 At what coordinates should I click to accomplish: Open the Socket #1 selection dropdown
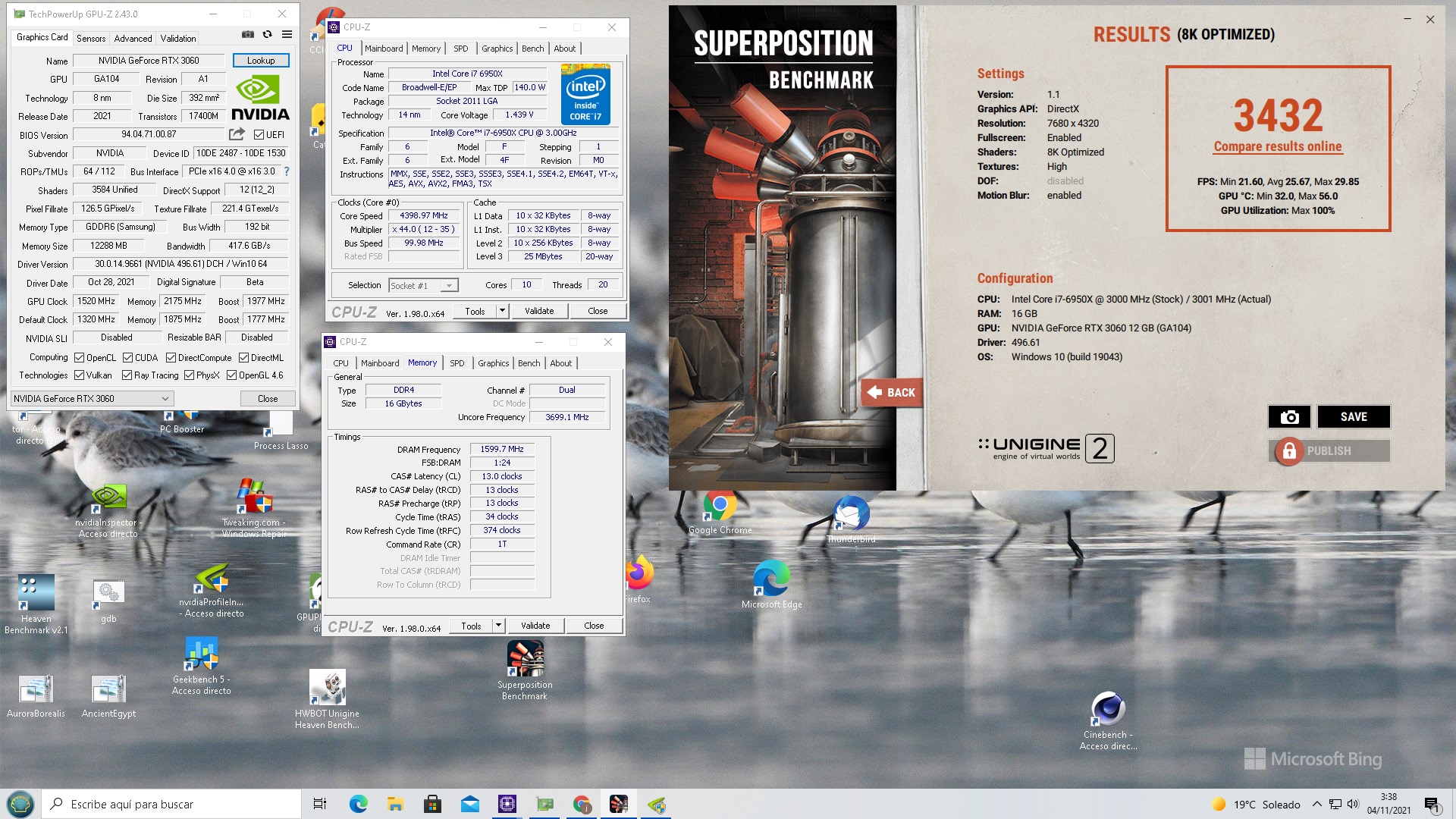(x=449, y=286)
